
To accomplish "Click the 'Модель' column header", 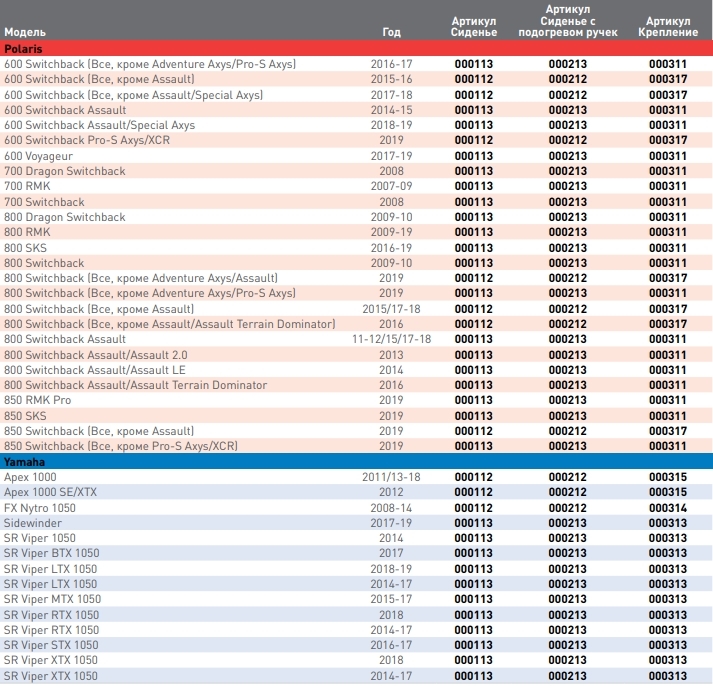I will (25, 32).
